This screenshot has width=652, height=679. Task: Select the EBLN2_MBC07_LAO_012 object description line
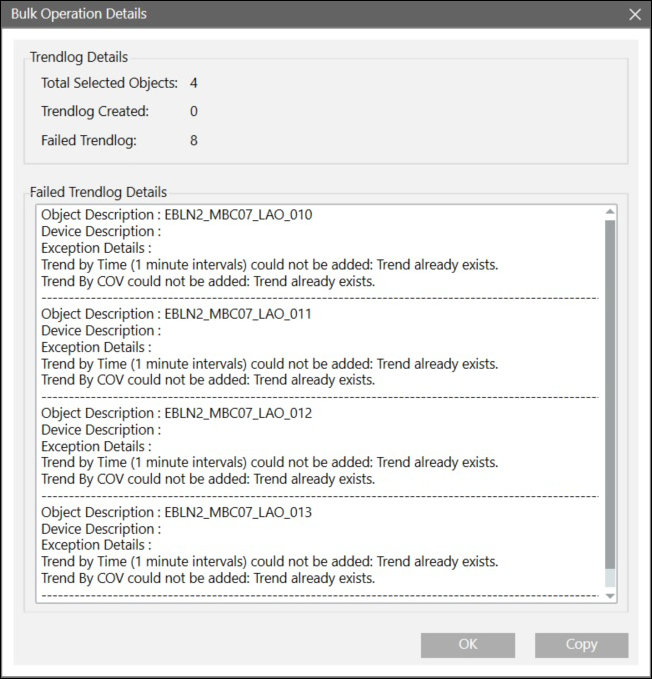(x=176, y=413)
